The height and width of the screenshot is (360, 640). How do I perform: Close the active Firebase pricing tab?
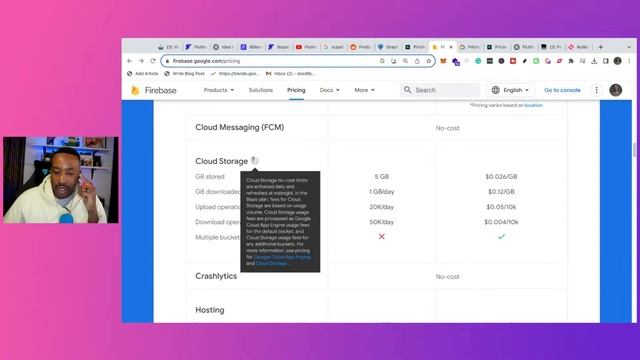pos(451,47)
